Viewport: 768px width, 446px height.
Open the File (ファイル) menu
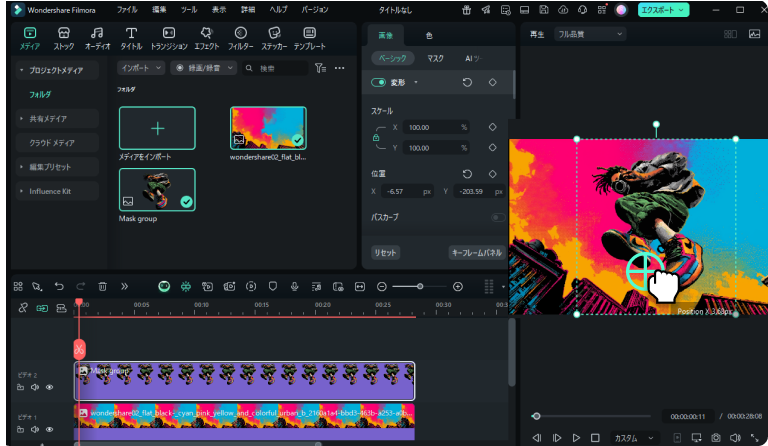[x=127, y=9]
